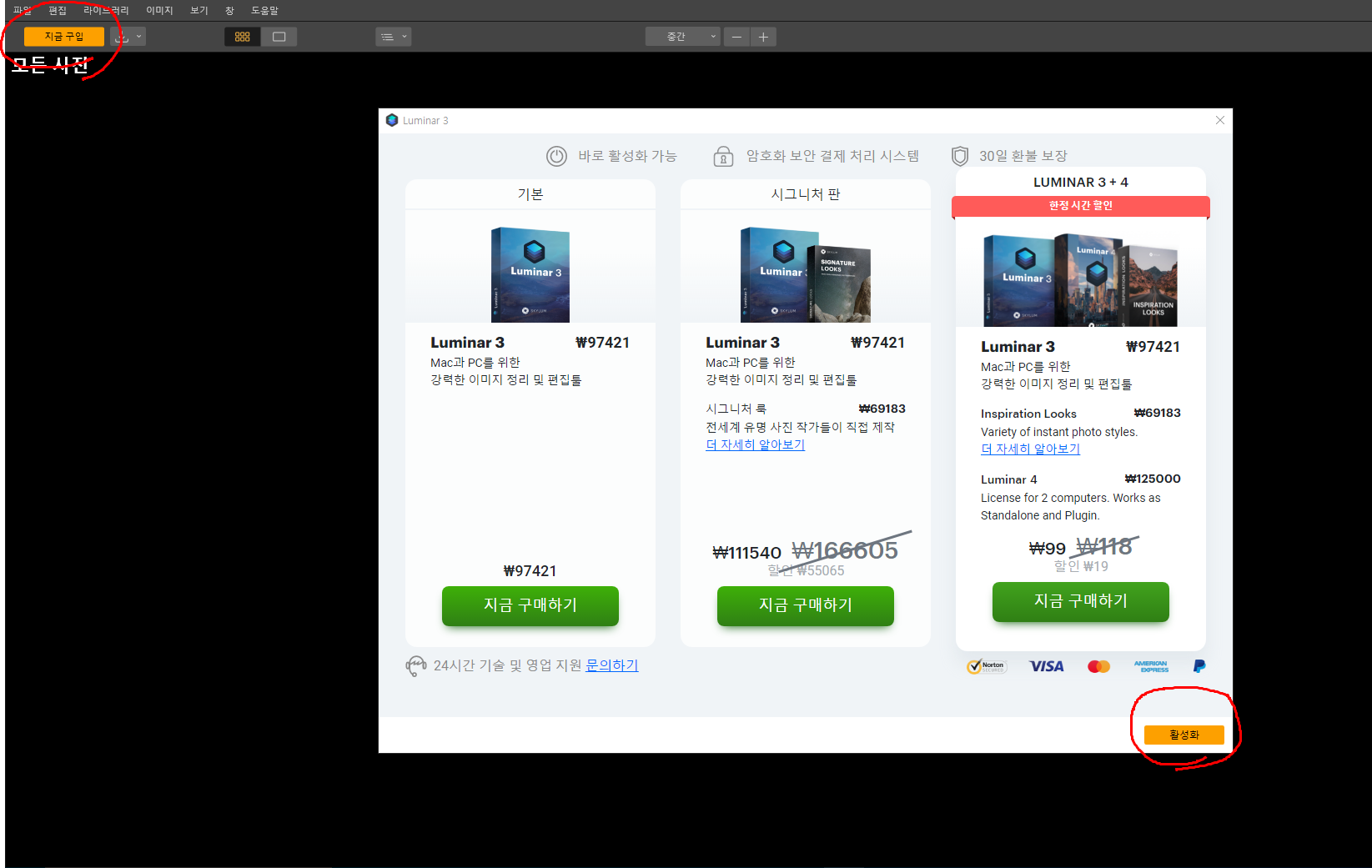1372x868 pixels.
Task: Open the import/export dropdown in the toolbar
Action: pyautogui.click(x=128, y=37)
